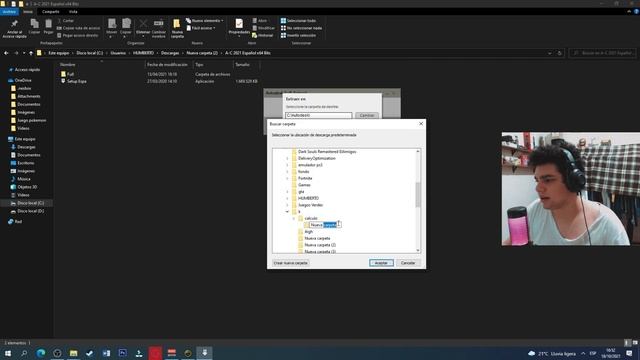
Task: Click Modificar in the ribbon
Action: click(263, 28)
